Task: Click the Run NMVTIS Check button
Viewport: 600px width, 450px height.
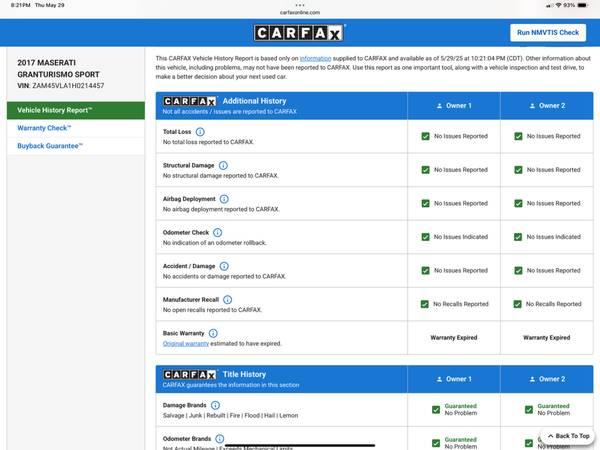Action: pos(548,33)
